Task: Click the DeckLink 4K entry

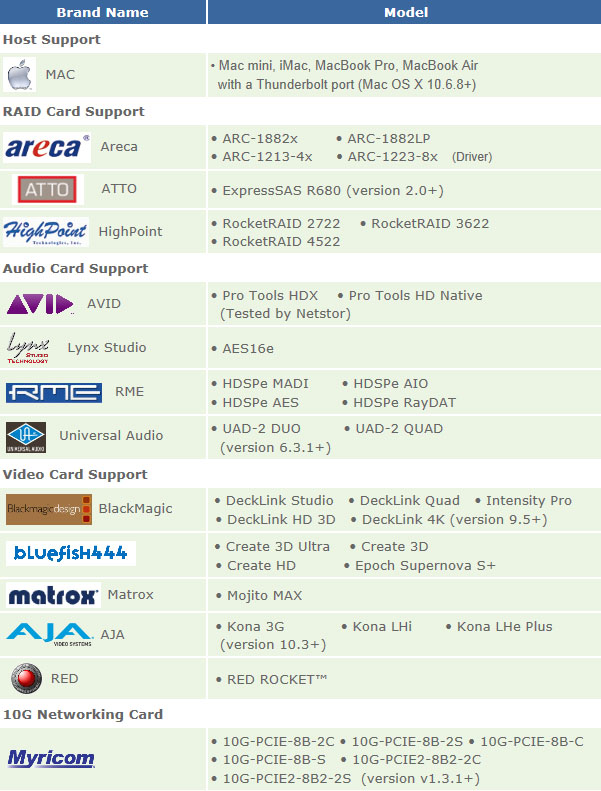Action: click(403, 520)
